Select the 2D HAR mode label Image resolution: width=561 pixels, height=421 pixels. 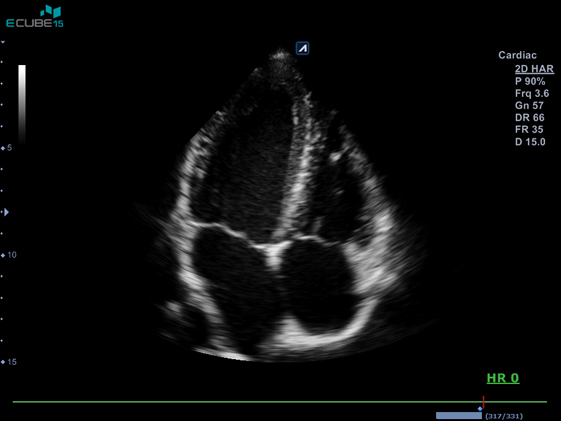coord(534,69)
